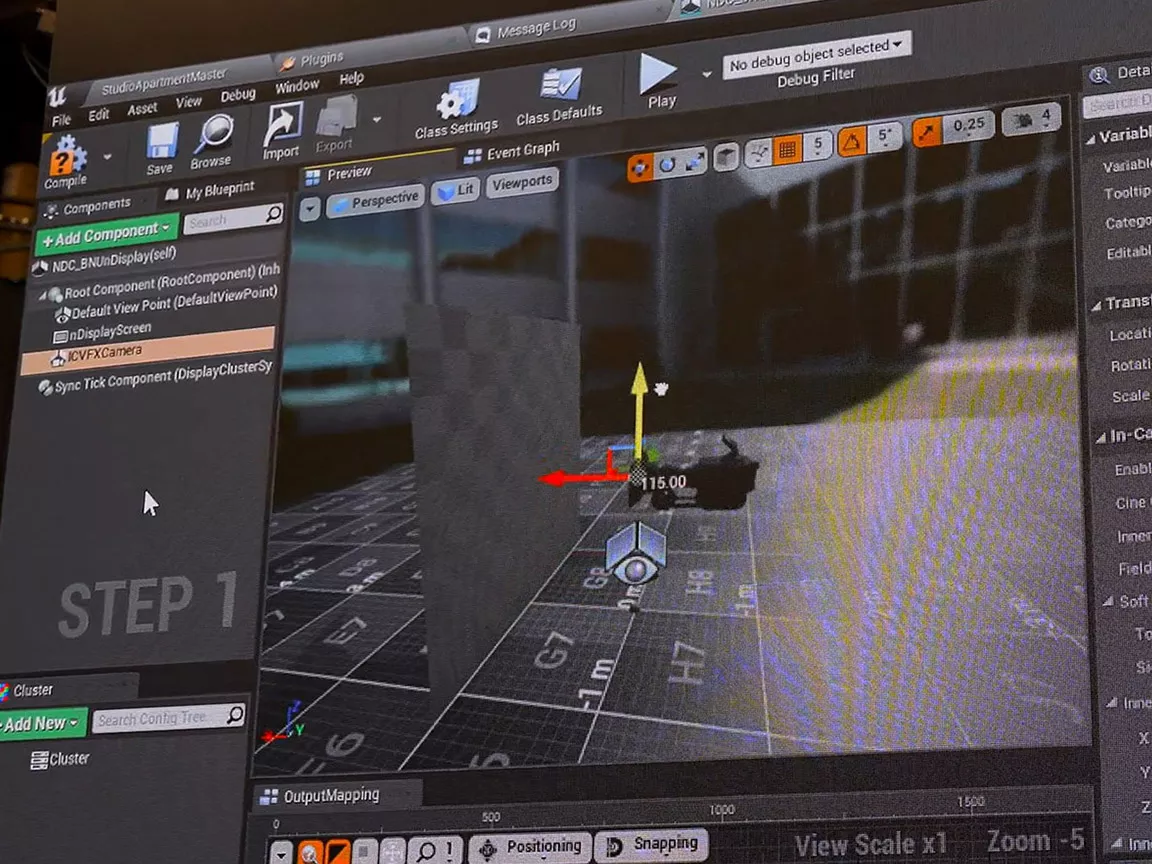
Task: Switch to the Event Graph tab
Action: point(512,153)
